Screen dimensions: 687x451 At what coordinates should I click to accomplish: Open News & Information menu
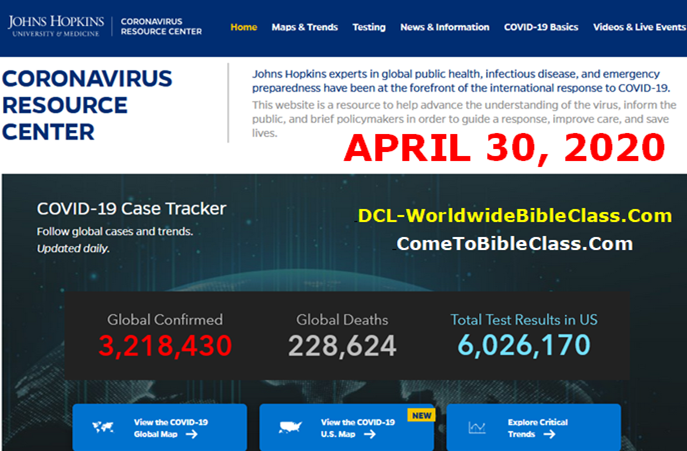coord(445,27)
